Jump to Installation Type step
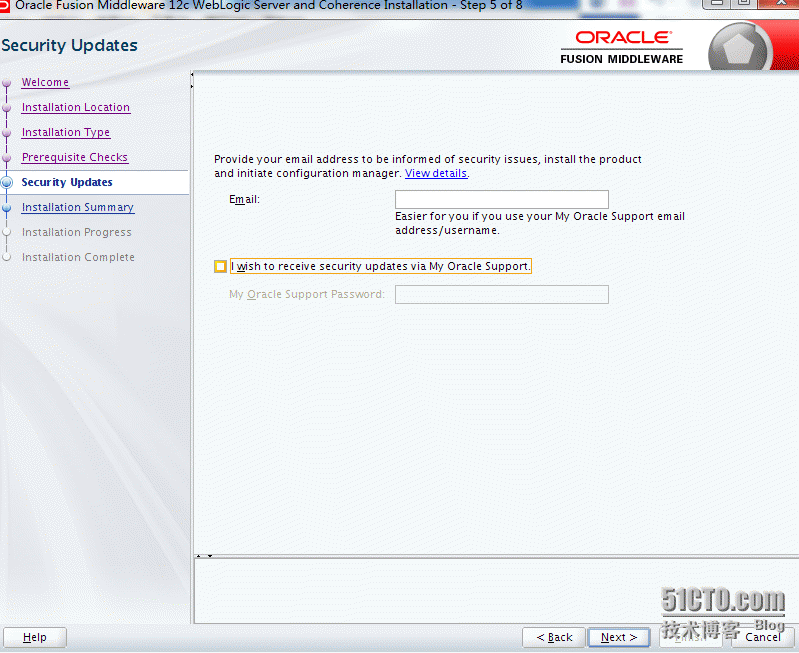The width and height of the screenshot is (799, 653). click(x=66, y=132)
